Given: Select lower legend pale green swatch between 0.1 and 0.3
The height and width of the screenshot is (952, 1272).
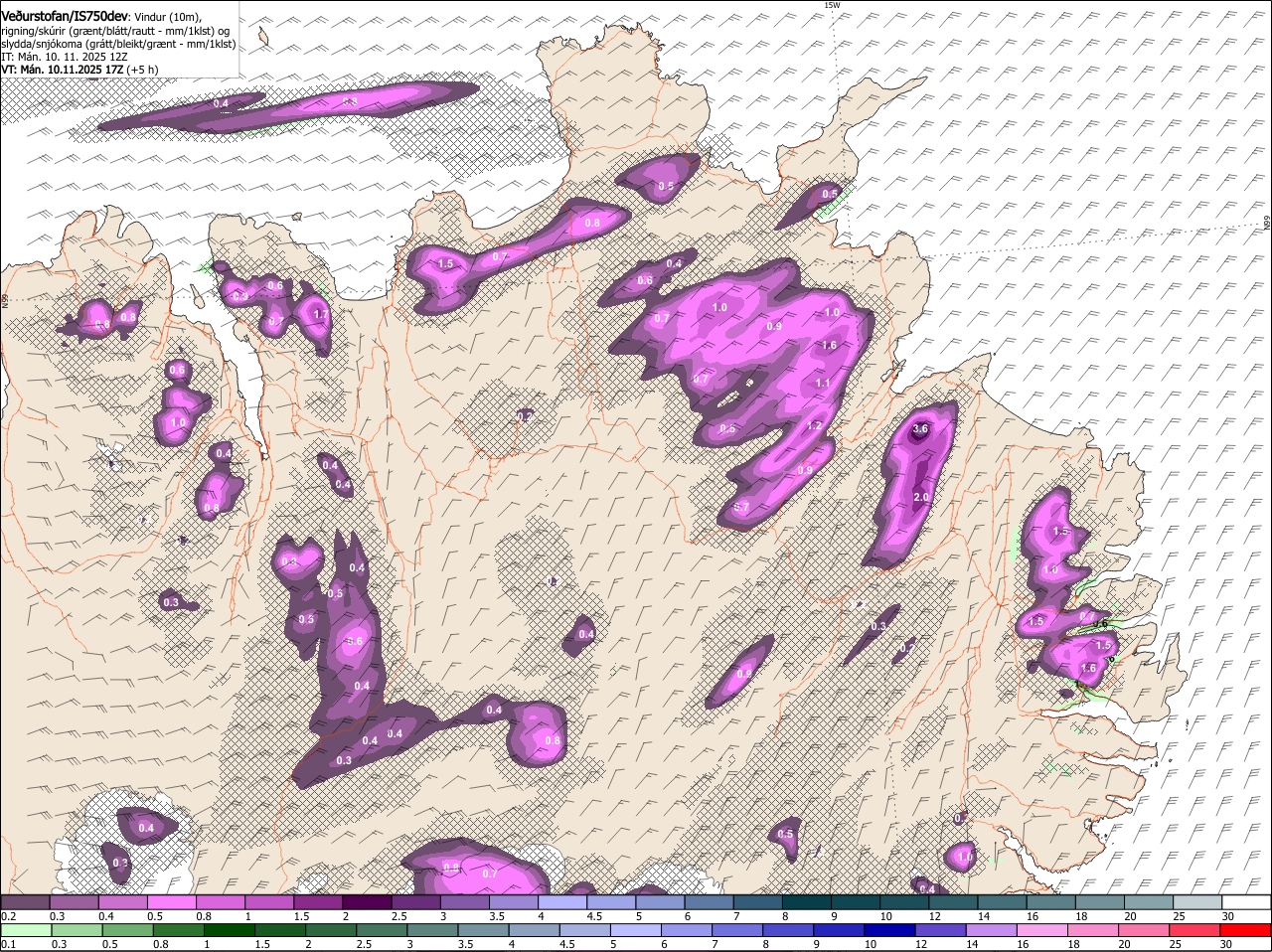Looking at the screenshot, I should [25, 930].
